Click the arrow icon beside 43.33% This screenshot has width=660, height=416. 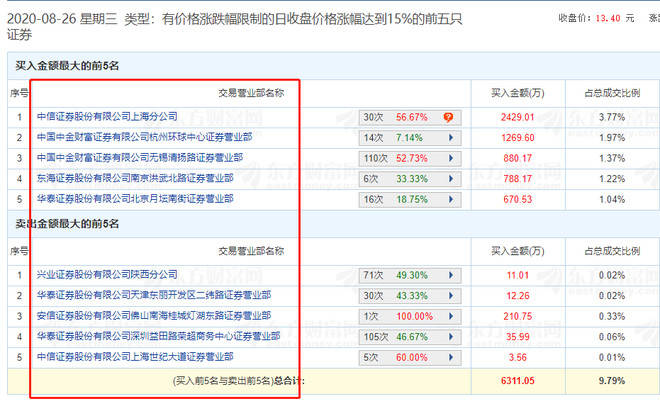coord(449,295)
